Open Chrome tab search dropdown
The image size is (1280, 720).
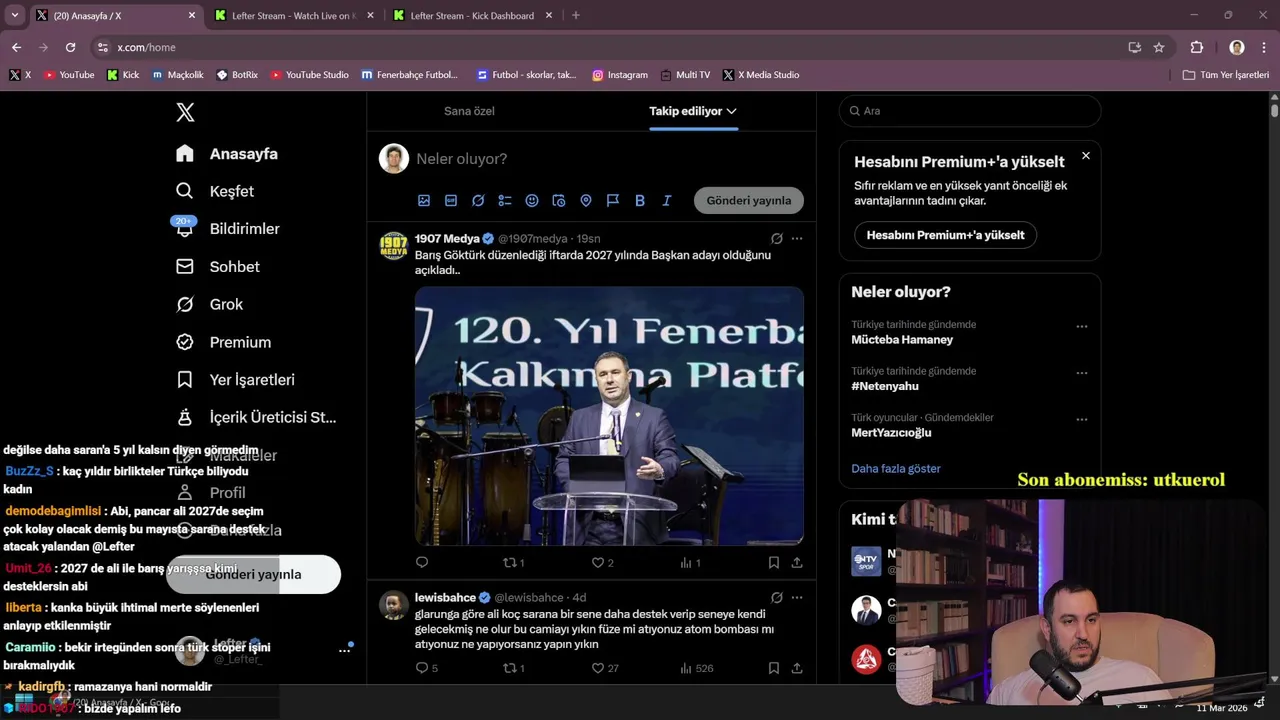click(x=15, y=16)
